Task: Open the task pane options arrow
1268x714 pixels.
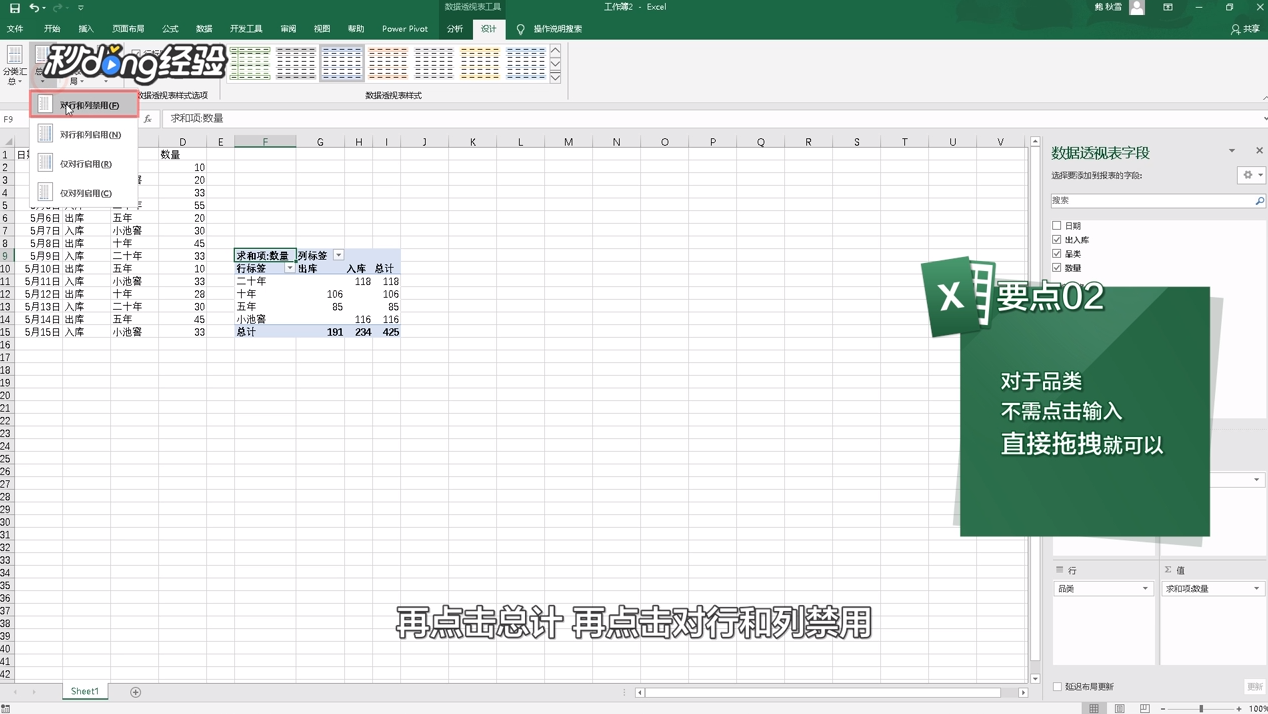Action: (x=1232, y=151)
